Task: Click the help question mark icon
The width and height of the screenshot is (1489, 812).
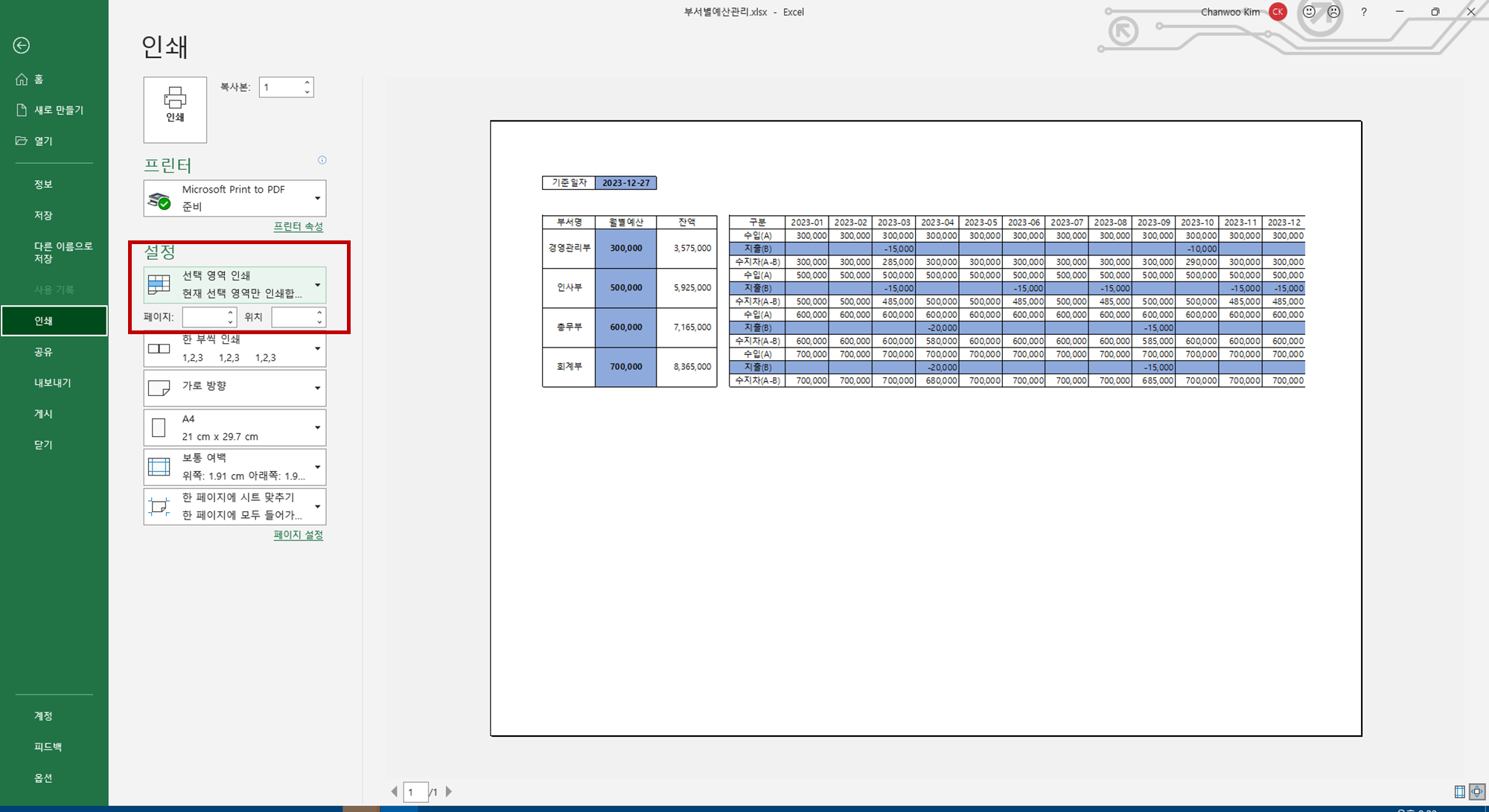Action: tap(1364, 12)
